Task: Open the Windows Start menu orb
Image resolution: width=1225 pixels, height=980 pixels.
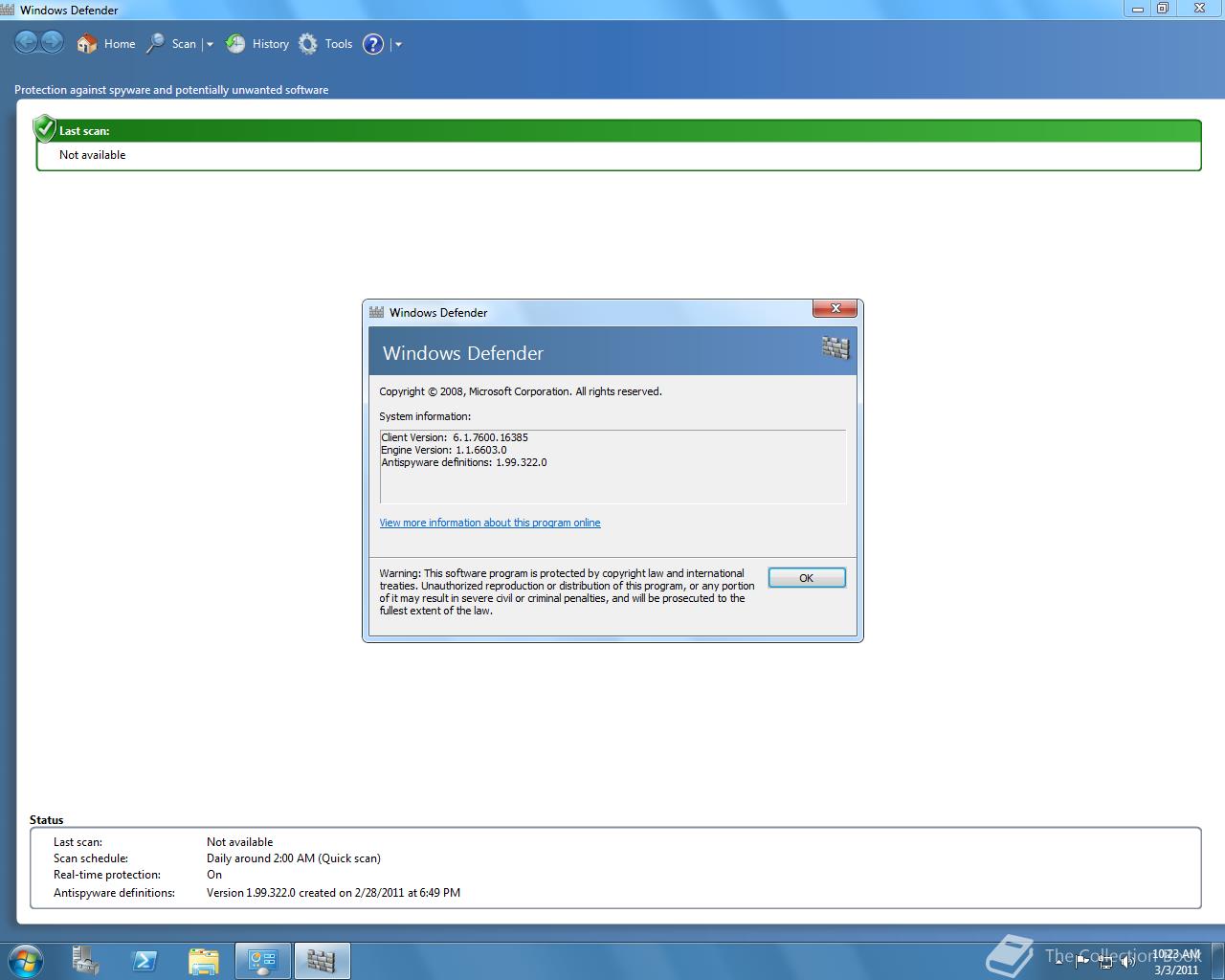Action: (26, 960)
